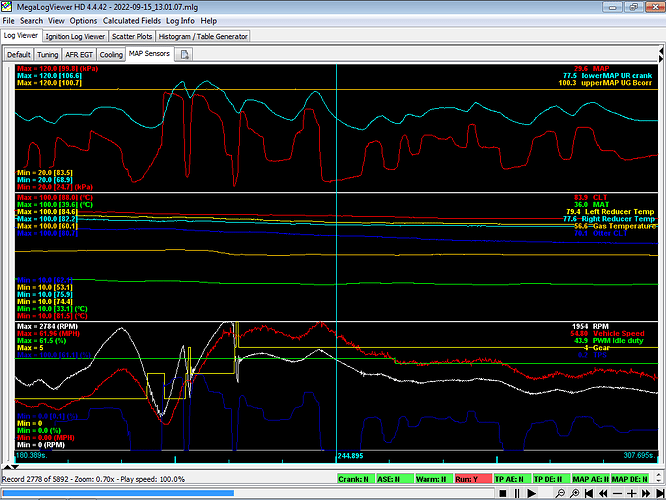The height and width of the screenshot is (500, 666).
Task: Click the Gear field label
Action: [x=601, y=348]
